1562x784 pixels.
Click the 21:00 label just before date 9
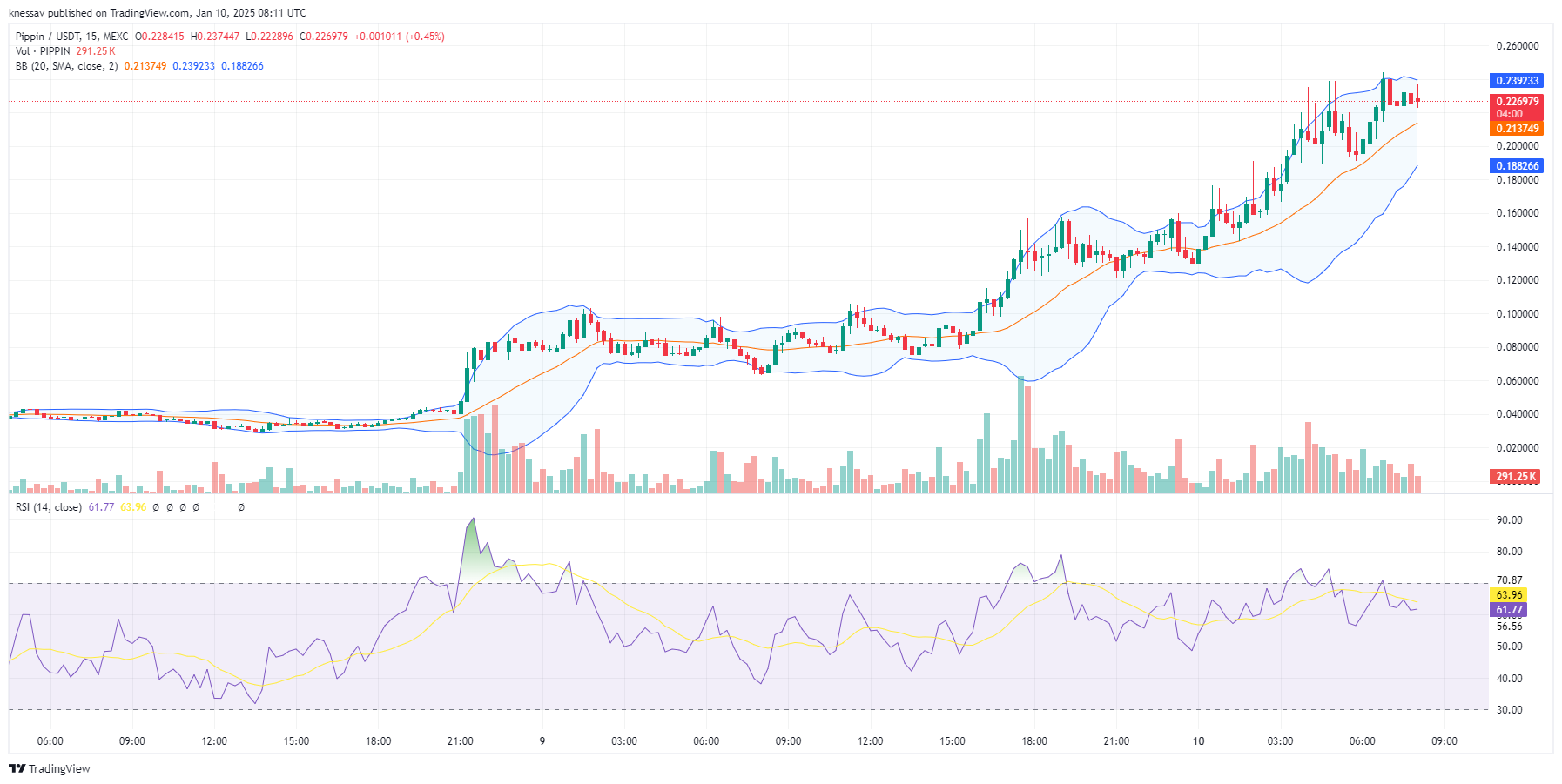461,741
